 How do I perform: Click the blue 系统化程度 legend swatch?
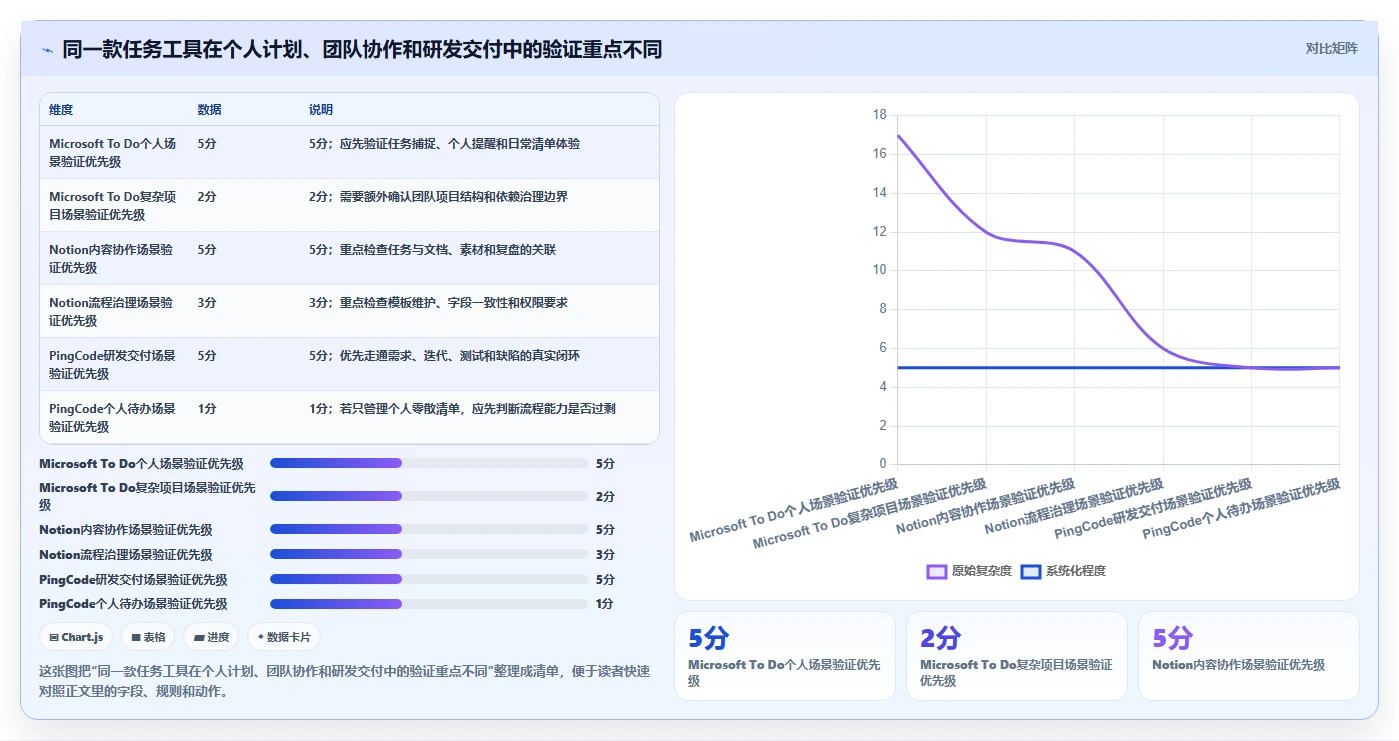coord(1031,571)
